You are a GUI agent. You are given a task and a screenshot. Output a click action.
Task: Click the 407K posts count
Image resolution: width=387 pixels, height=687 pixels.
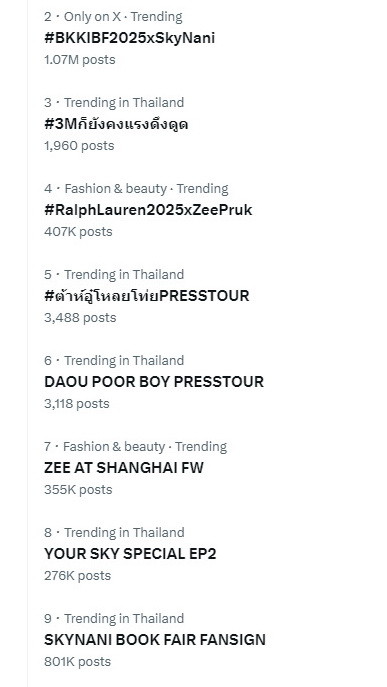[x=78, y=231]
